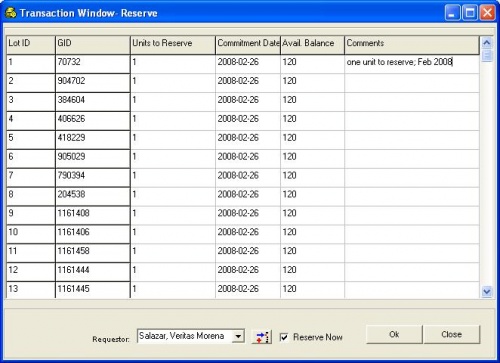Click the application icon in title bar
Image resolution: width=500 pixels, height=363 pixels.
click(x=11, y=13)
